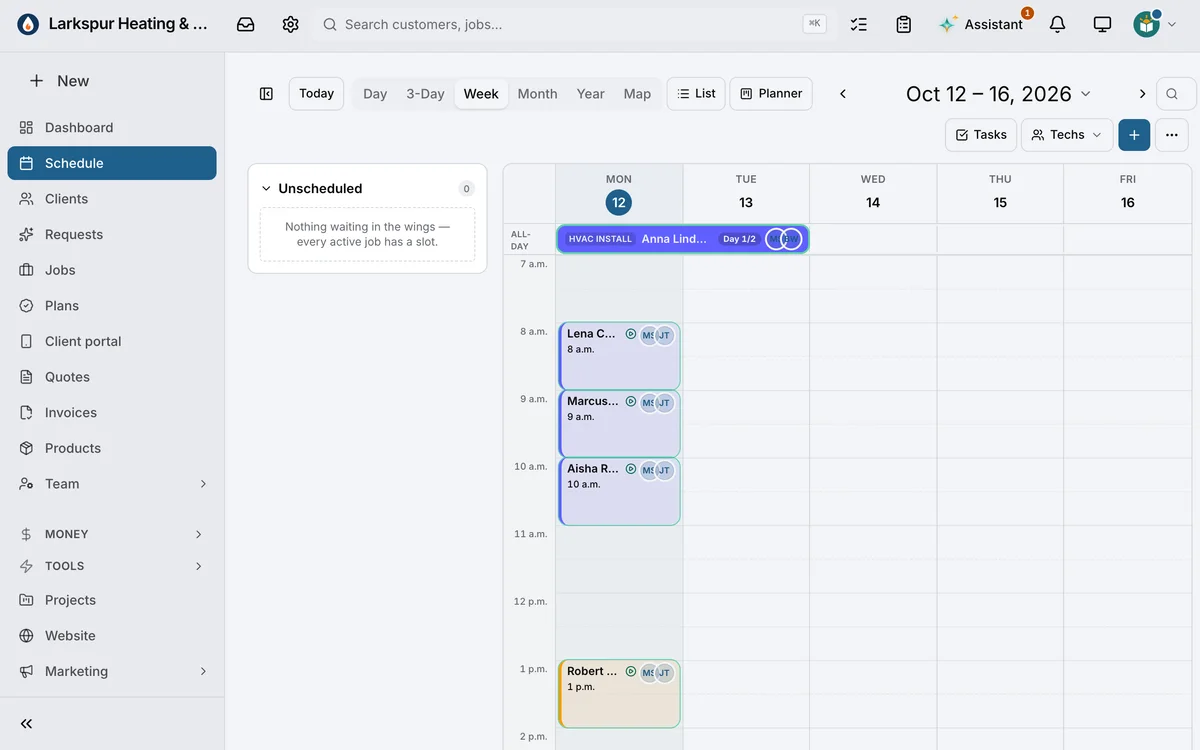This screenshot has height=750, width=1200.
Task: Open notifications bell
Action: [1057, 24]
